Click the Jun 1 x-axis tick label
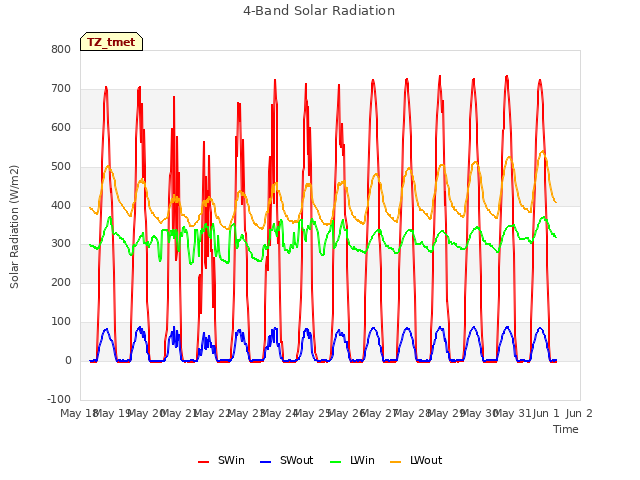This screenshot has height=480, width=640. [x=546, y=413]
